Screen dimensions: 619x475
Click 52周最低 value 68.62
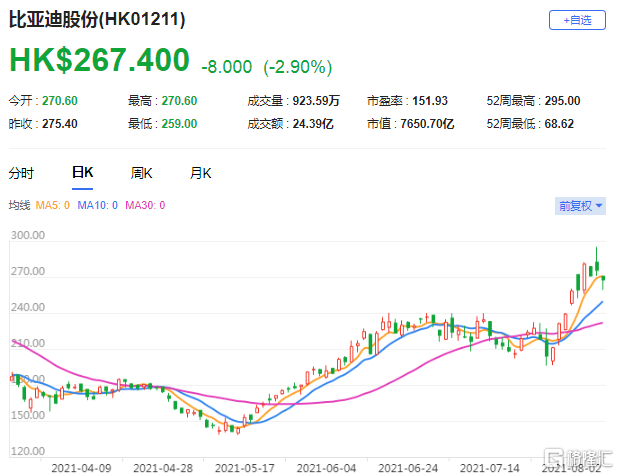(x=559, y=124)
